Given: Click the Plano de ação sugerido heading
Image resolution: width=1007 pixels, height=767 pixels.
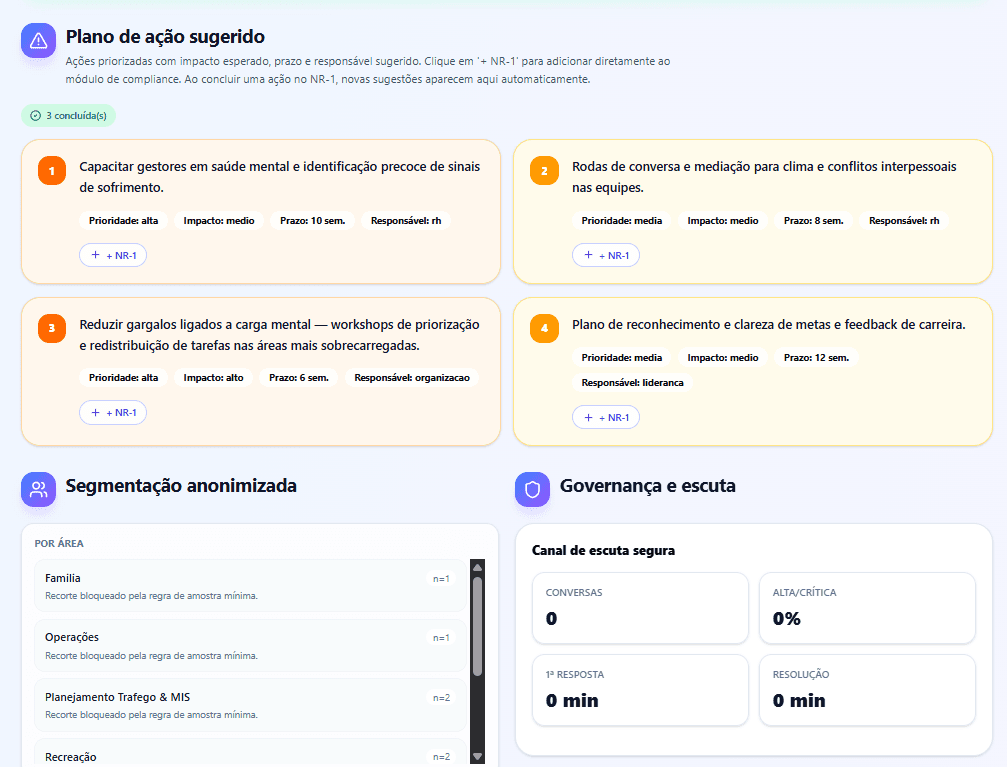Looking at the screenshot, I should (165, 37).
